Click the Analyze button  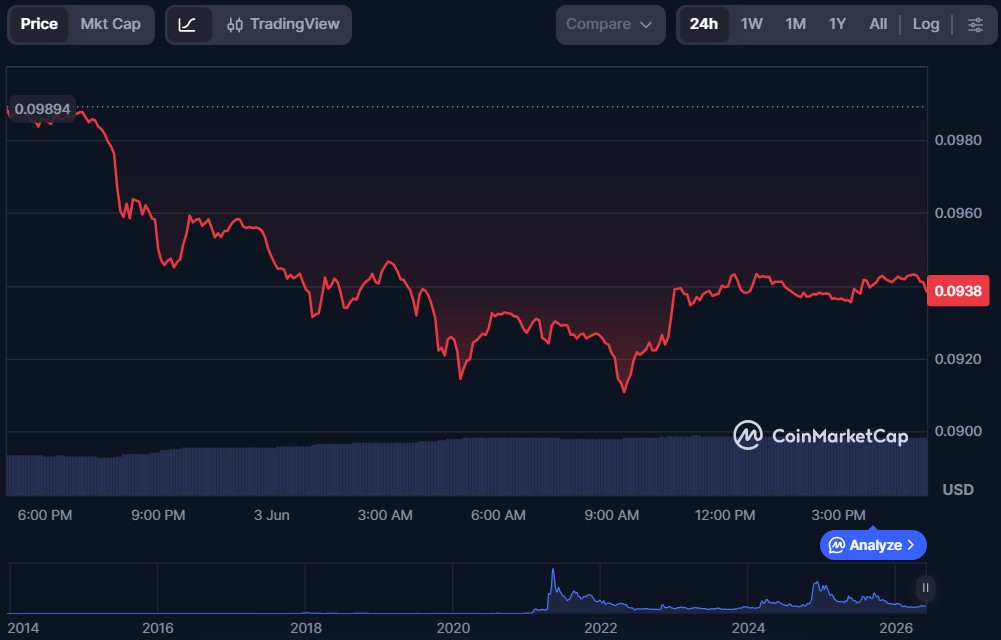click(x=873, y=545)
